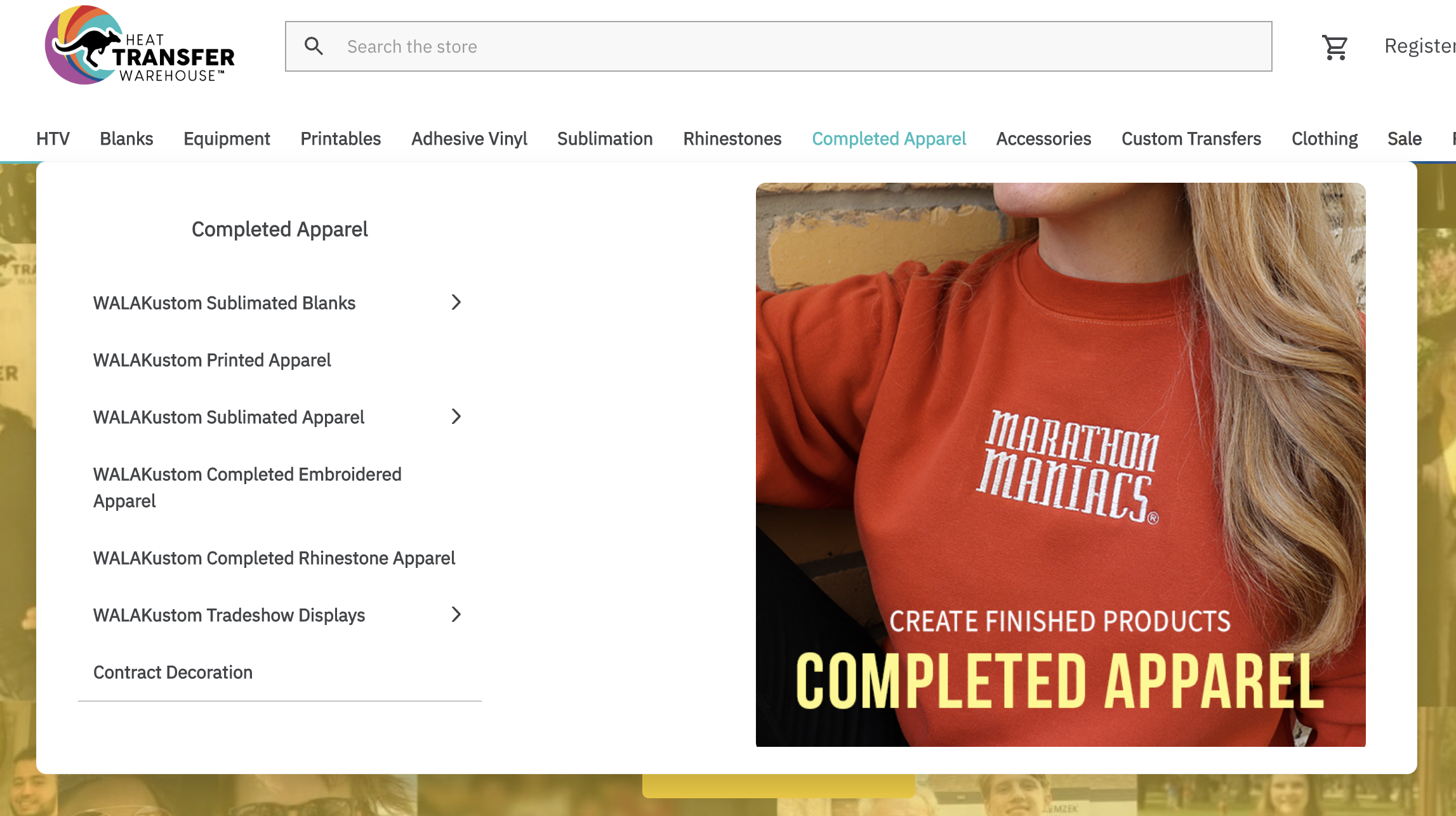This screenshot has height=816, width=1456.
Task: Open WALAKustom Completed Rhinestone Apparel link
Action: [274, 558]
